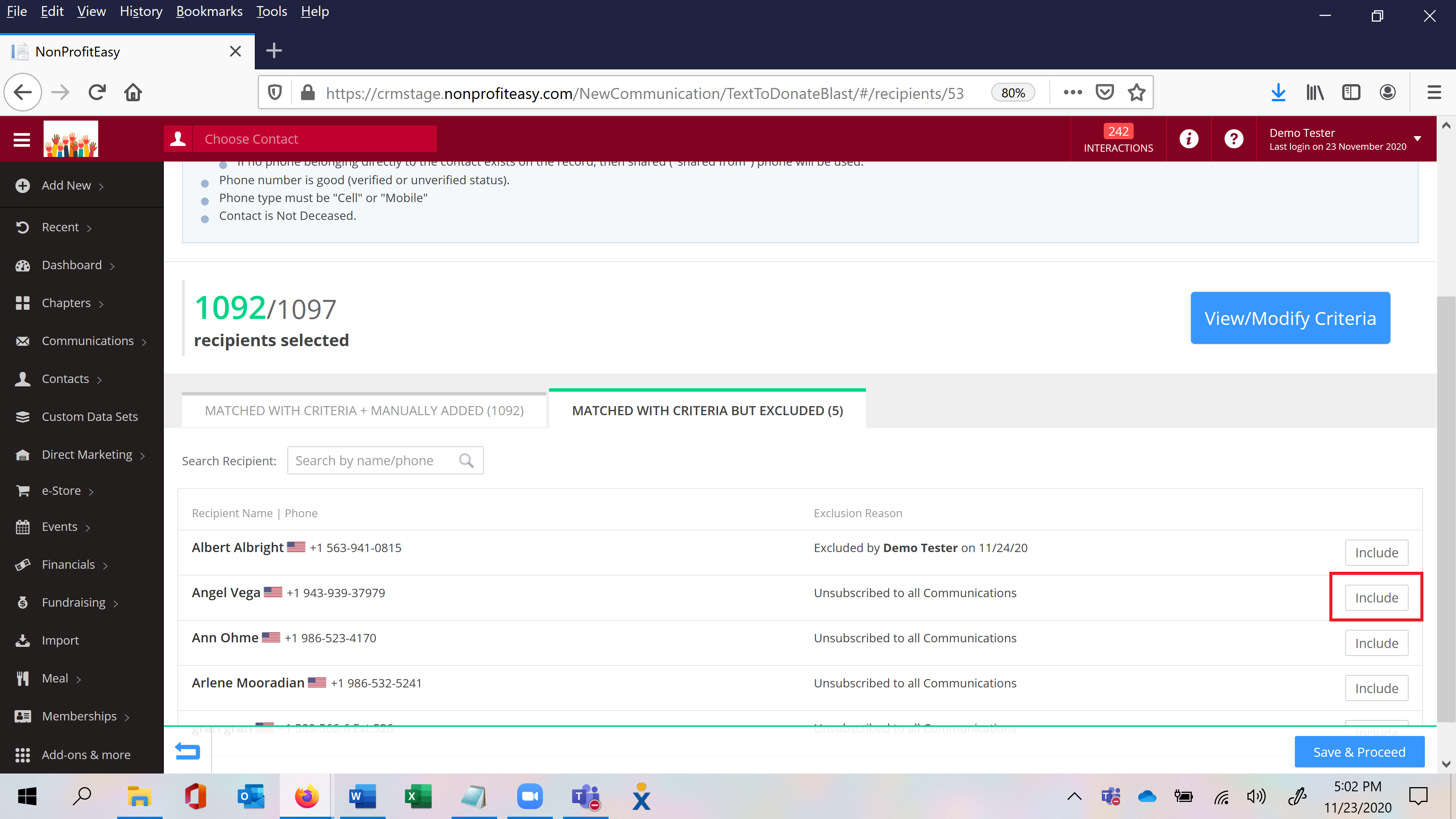Expand Communications in the sidebar
This screenshot has height=819, width=1456.
88,341
